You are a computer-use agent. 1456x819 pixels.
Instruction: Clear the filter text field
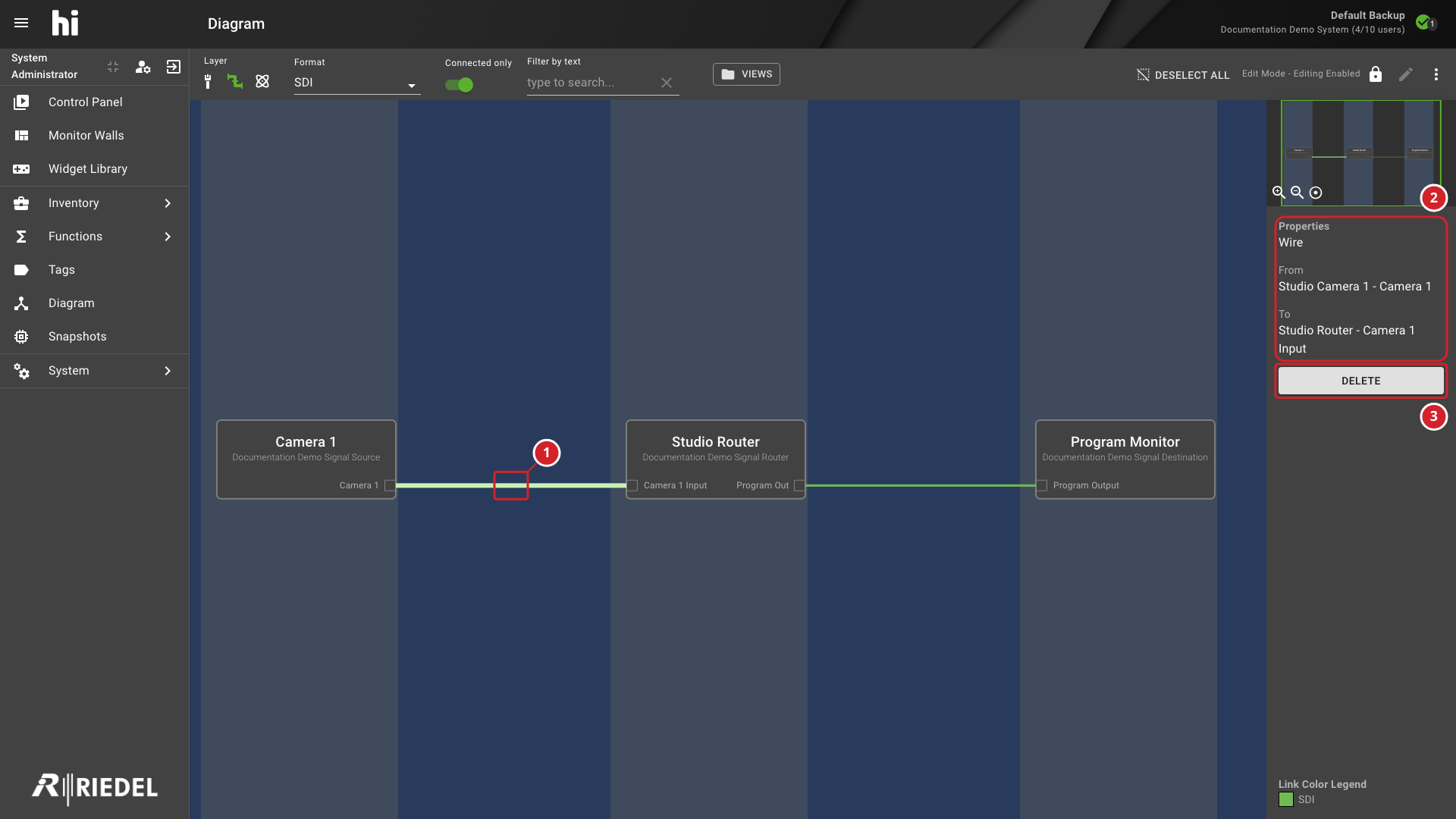click(667, 83)
